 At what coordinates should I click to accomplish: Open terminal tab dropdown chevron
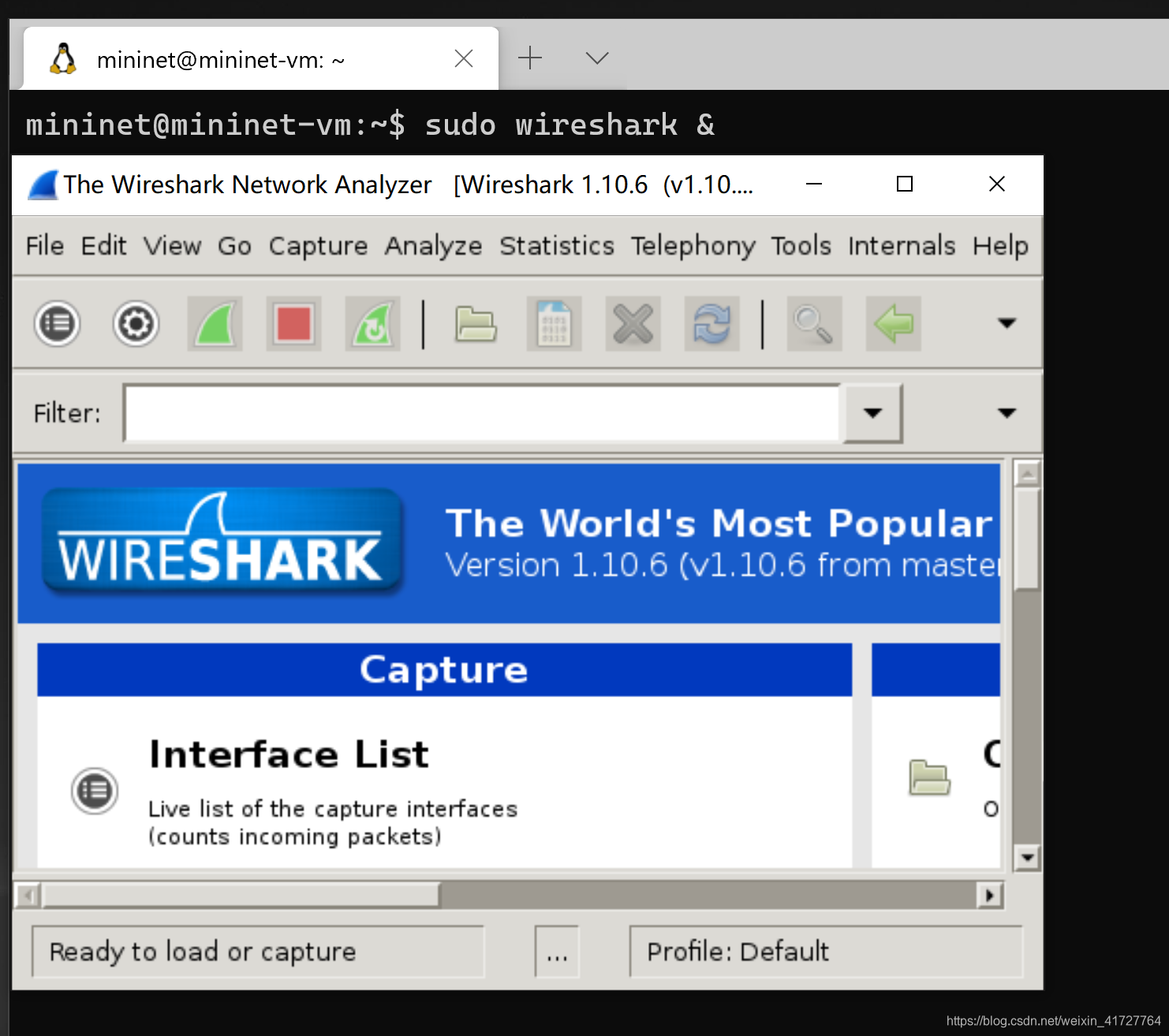(597, 58)
